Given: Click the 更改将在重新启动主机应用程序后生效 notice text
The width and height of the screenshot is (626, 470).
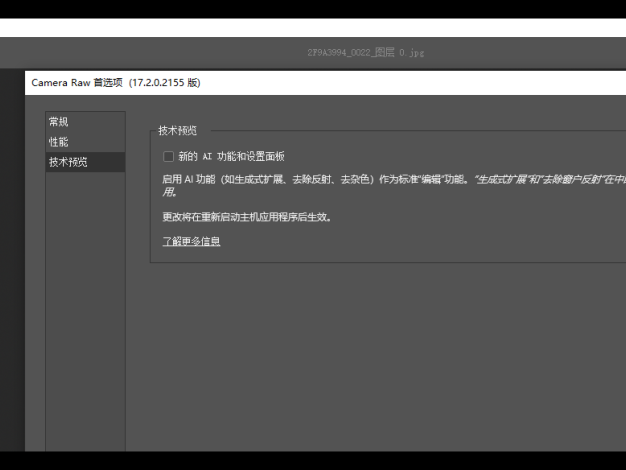Looking at the screenshot, I should [247, 217].
